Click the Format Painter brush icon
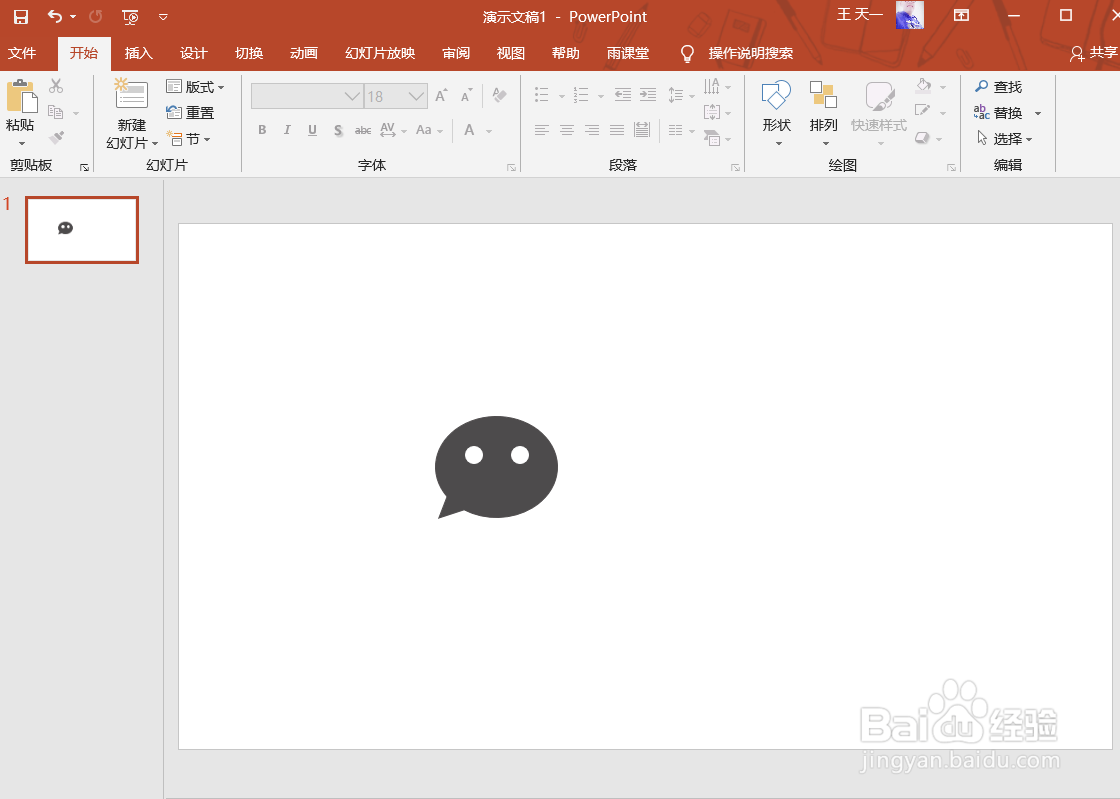Image resolution: width=1120 pixels, height=799 pixels. click(x=56, y=138)
